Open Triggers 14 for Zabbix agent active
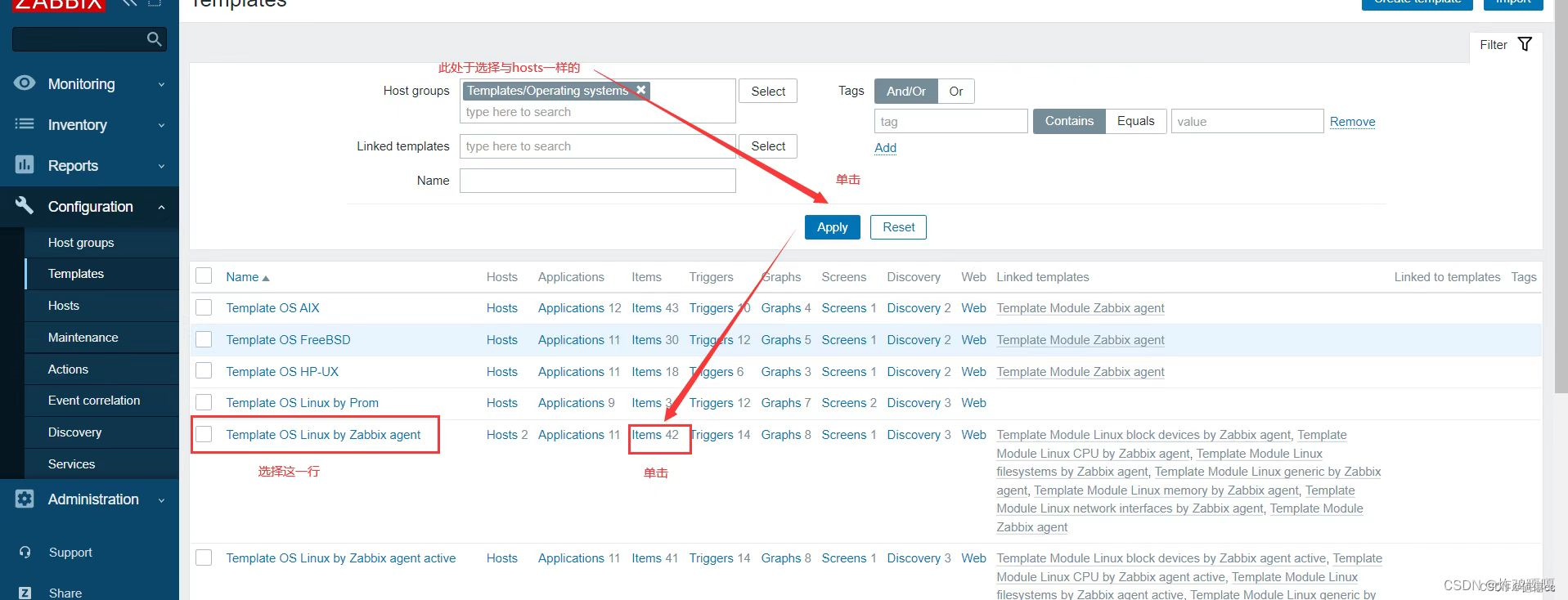This screenshot has width=1568, height=600. [x=720, y=557]
